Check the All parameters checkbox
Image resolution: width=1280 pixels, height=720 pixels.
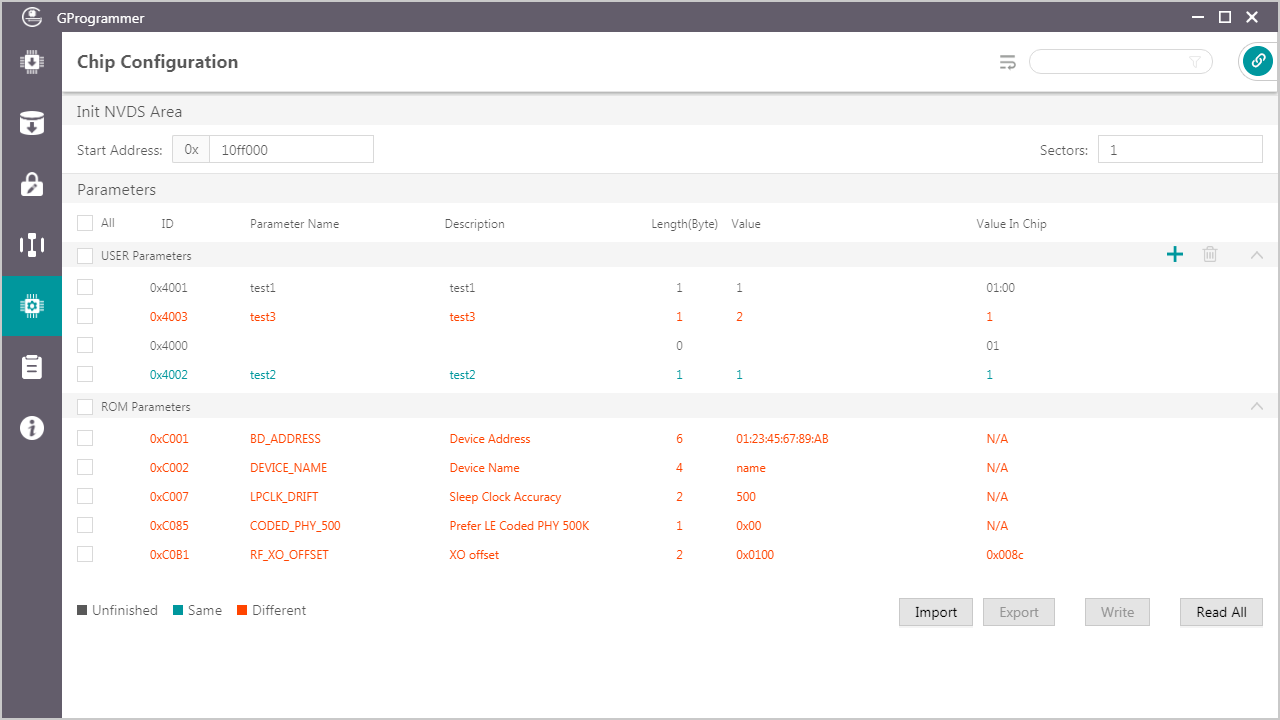[x=85, y=223]
